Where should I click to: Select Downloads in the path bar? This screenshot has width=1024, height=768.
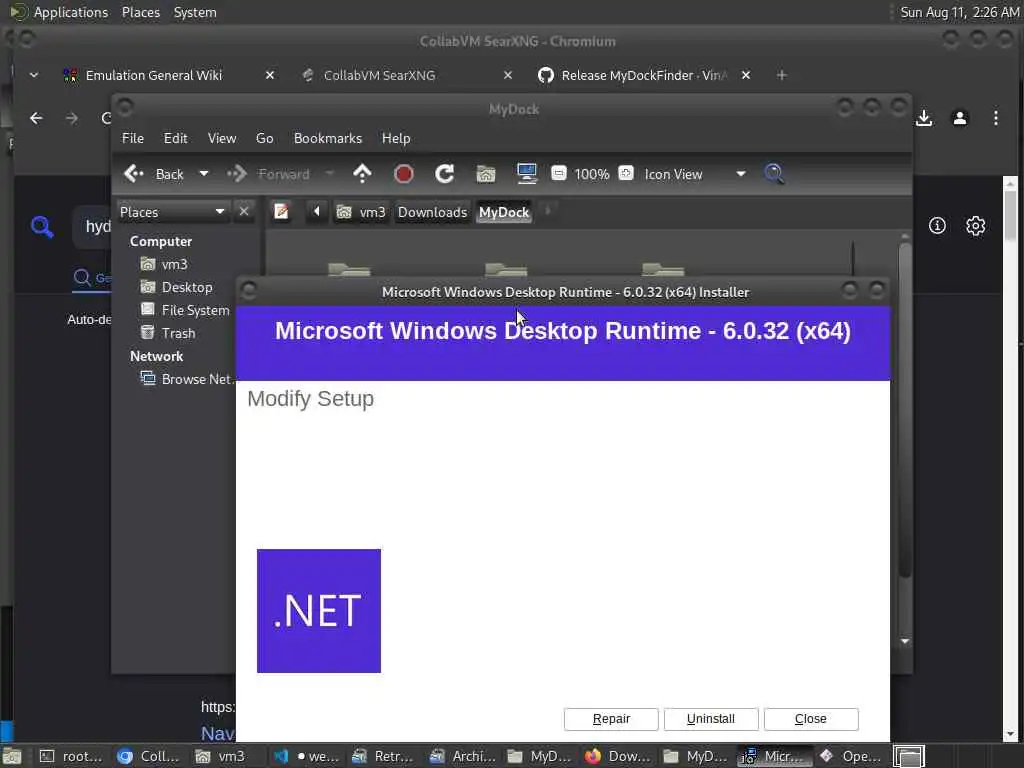(432, 212)
